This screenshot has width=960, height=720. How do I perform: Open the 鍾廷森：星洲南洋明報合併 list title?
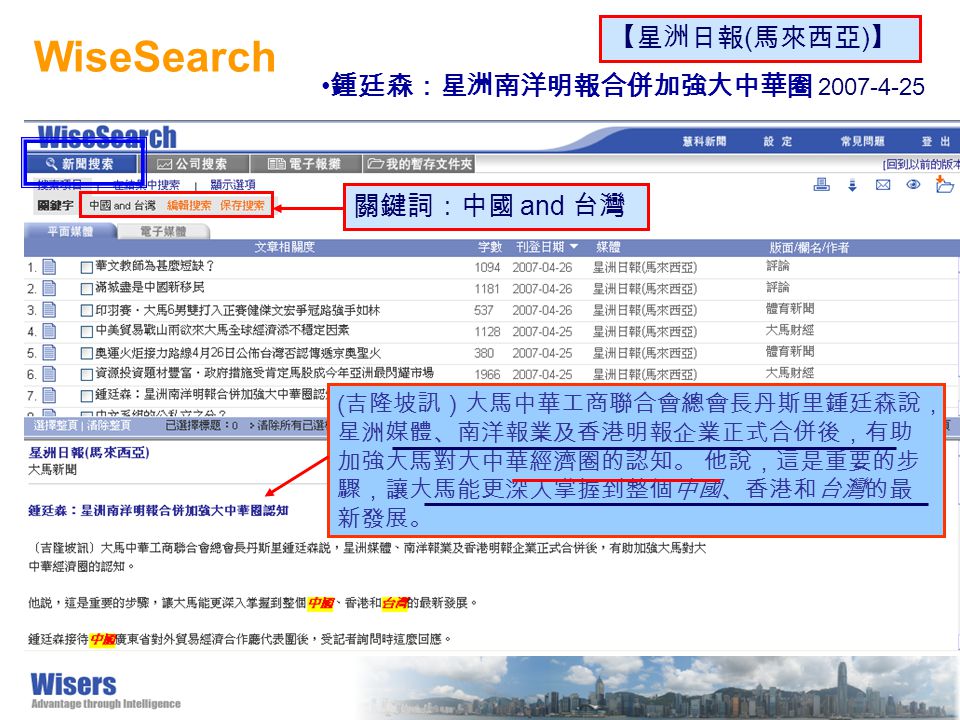[x=211, y=395]
